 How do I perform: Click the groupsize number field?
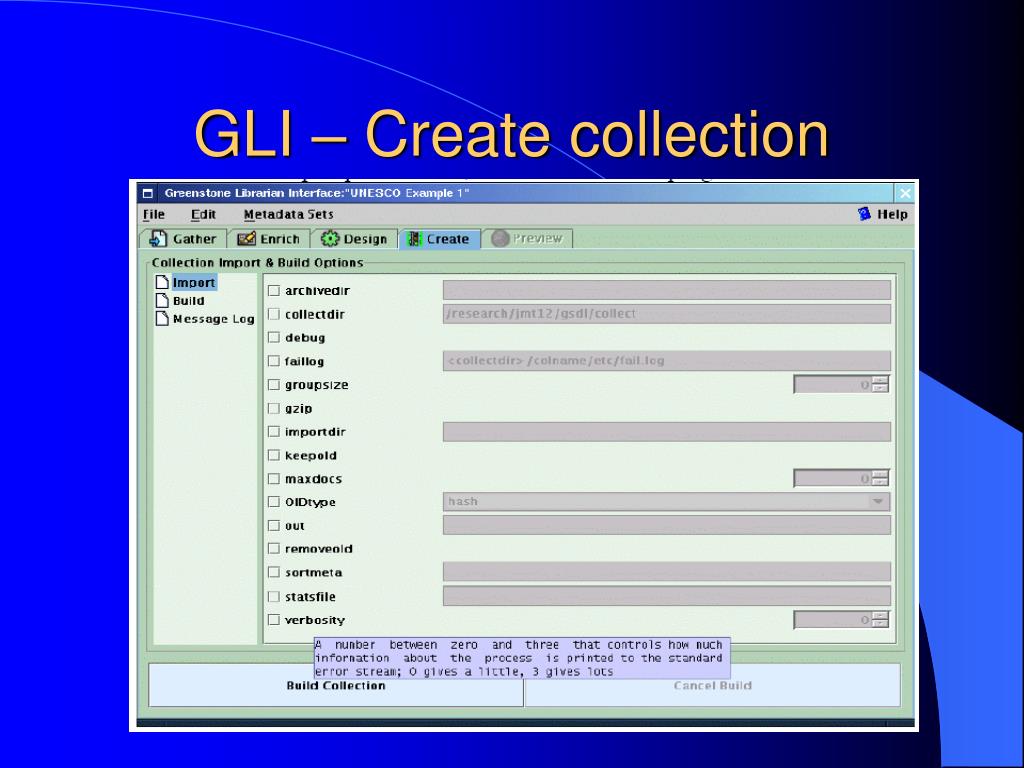click(833, 385)
